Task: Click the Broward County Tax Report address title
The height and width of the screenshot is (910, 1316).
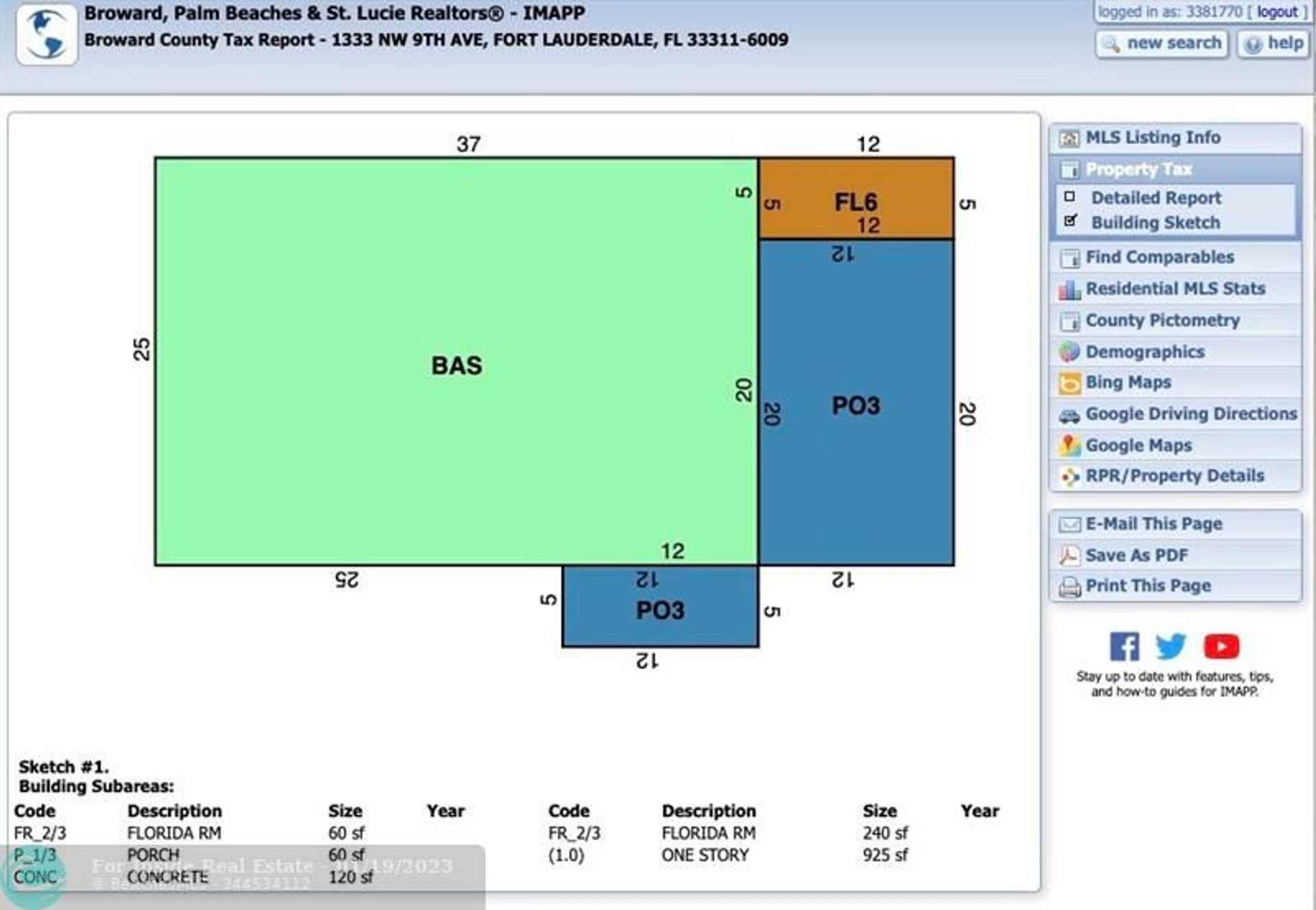Action: click(436, 40)
